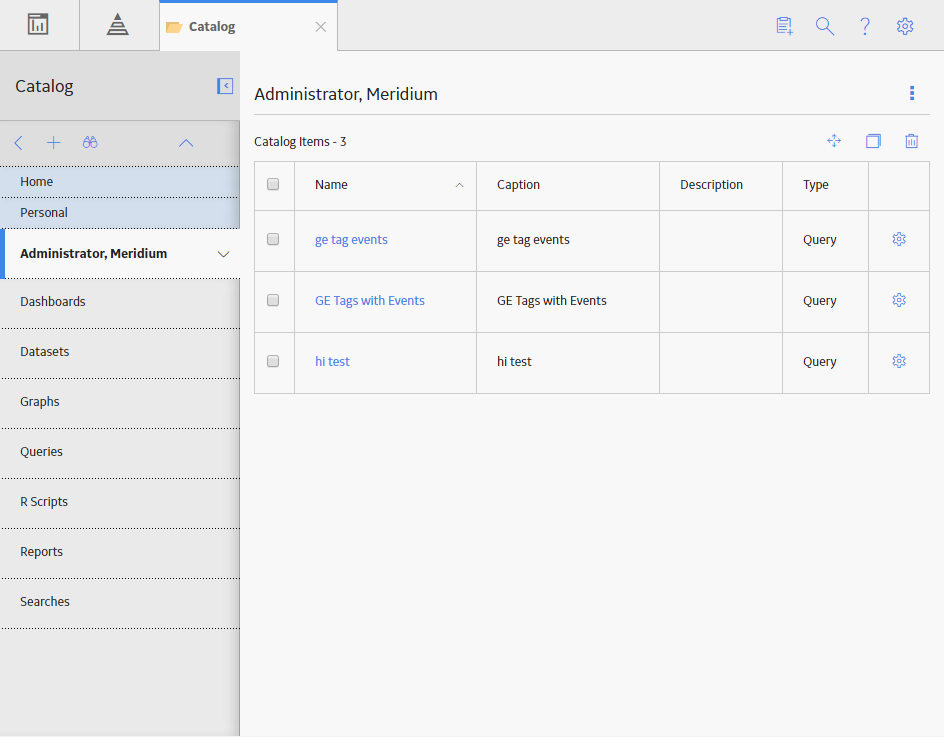Open settings gear for GE Tags with Events
944x737 pixels.
(x=899, y=300)
